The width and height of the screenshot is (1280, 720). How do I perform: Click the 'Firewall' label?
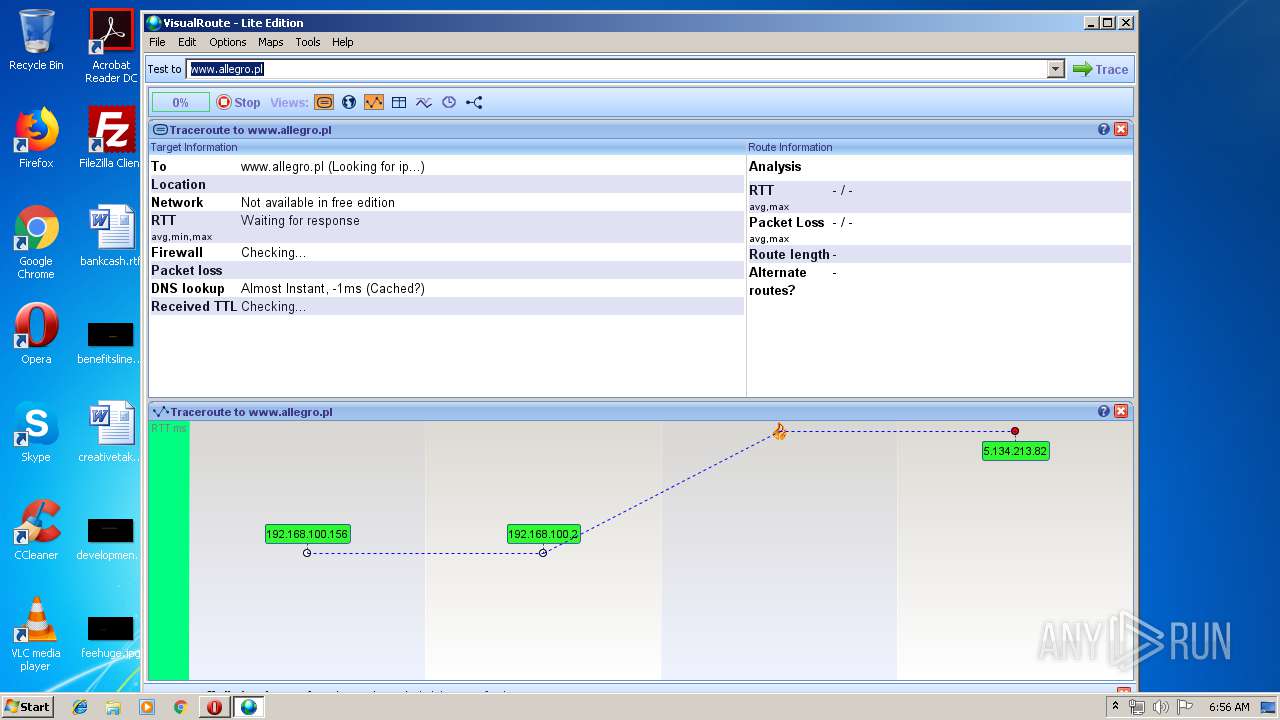pyautogui.click(x=177, y=252)
